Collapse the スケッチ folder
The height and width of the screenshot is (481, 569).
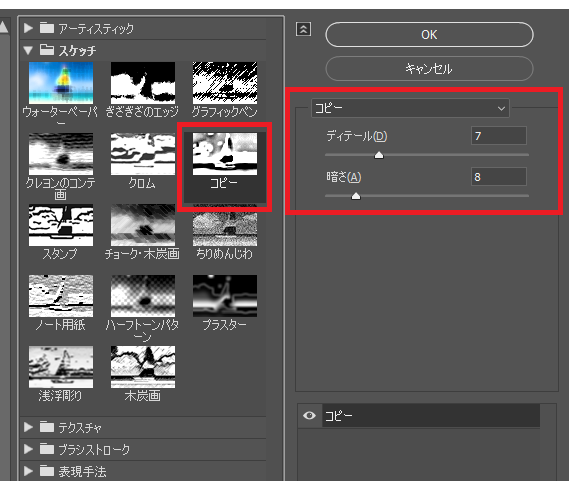tap(28, 50)
